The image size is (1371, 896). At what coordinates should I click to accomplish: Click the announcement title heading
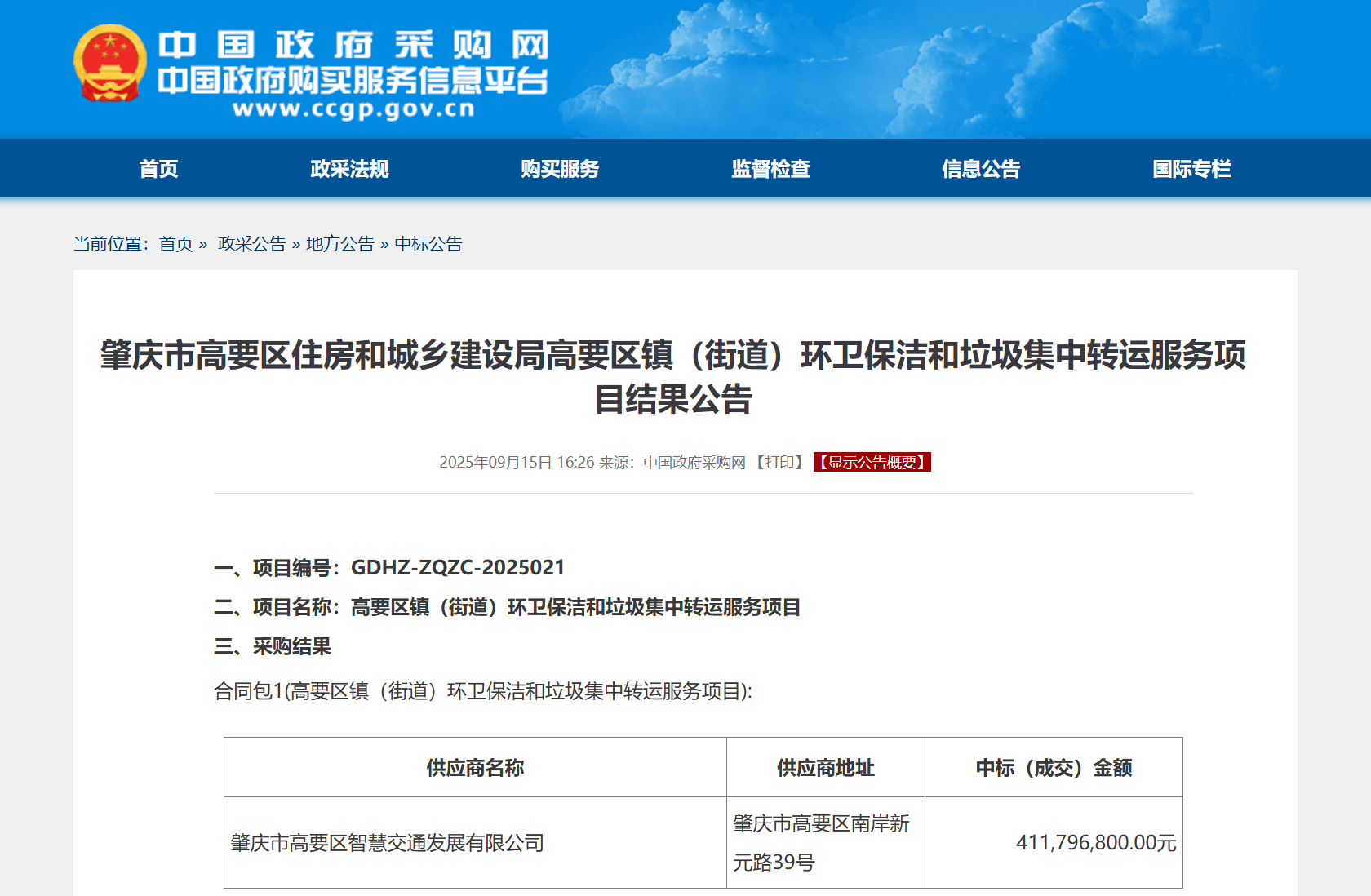[x=672, y=376]
